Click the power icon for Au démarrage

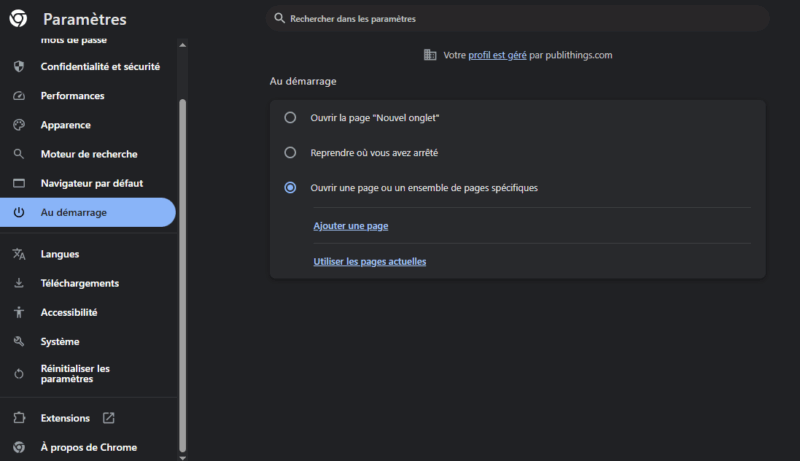[19, 212]
